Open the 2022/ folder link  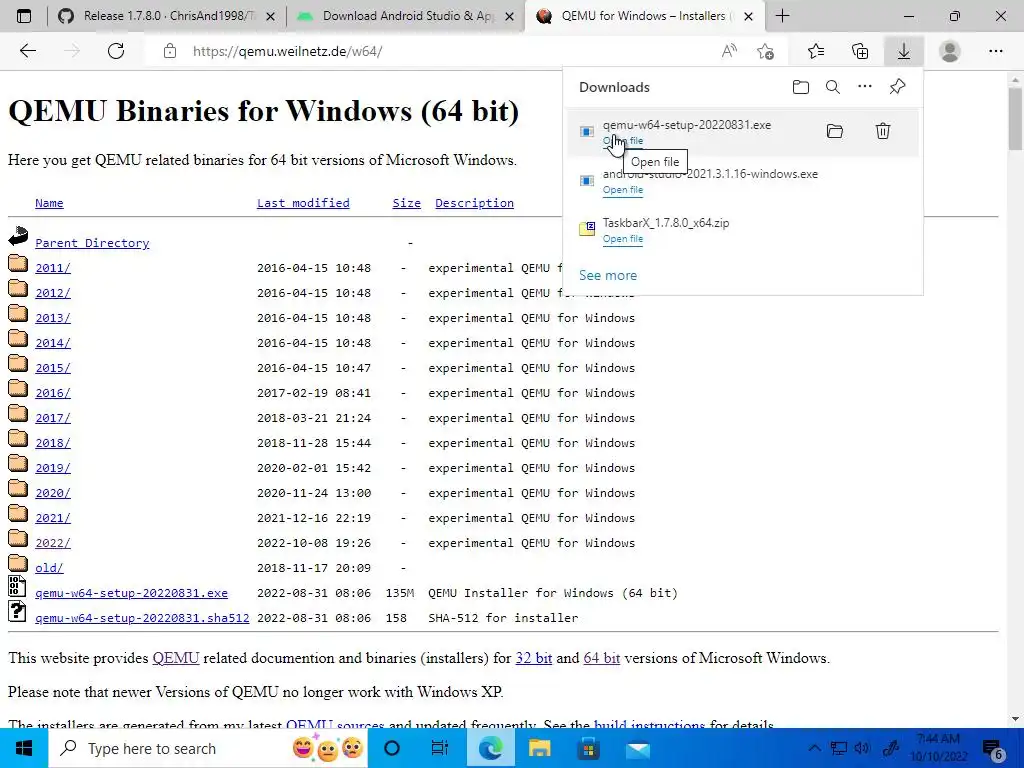tap(53, 543)
